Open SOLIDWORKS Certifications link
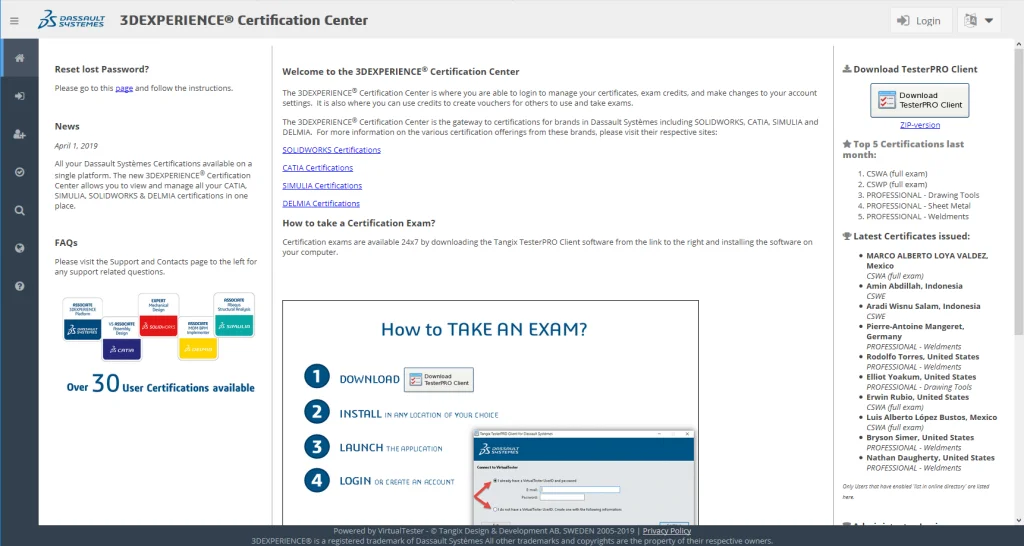Viewport: 1024px width, 546px height. coord(331,150)
